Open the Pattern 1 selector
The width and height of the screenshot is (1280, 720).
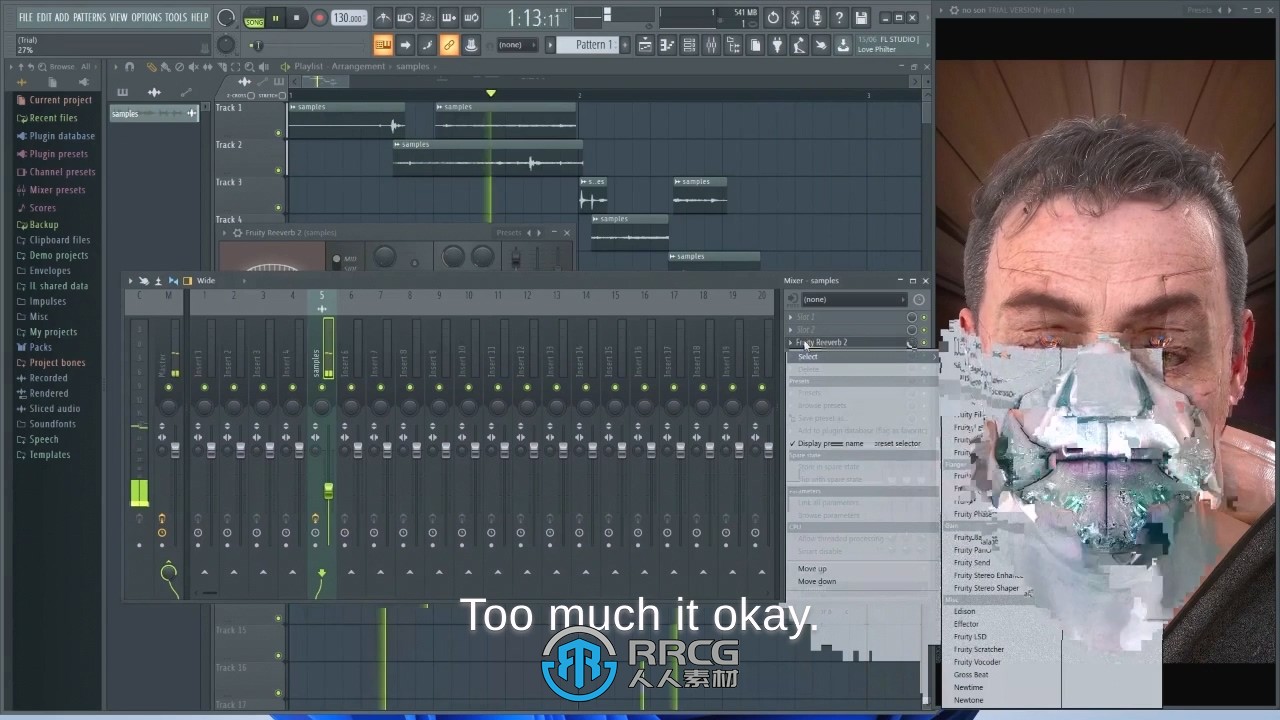tap(592, 45)
